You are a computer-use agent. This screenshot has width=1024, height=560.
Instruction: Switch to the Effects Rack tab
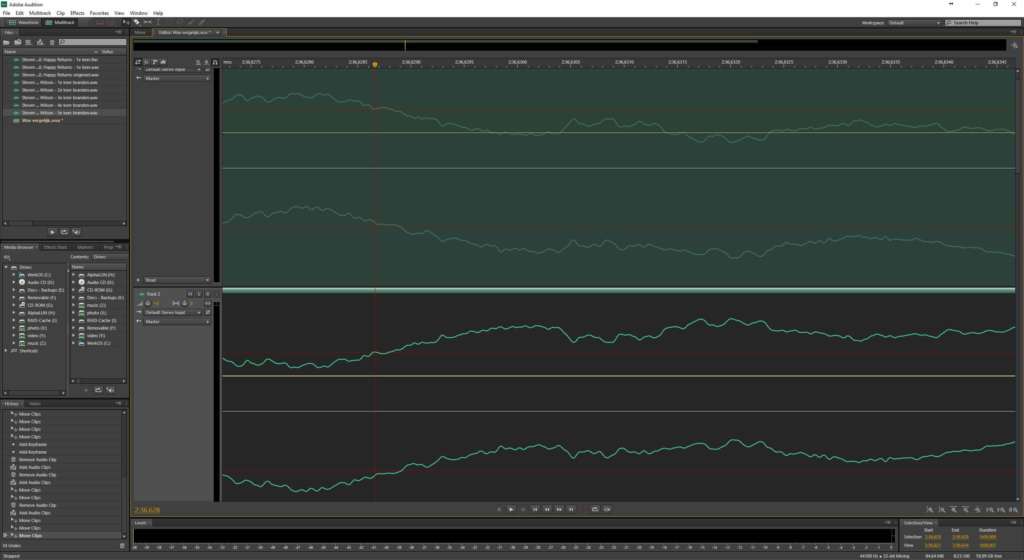click(x=56, y=247)
